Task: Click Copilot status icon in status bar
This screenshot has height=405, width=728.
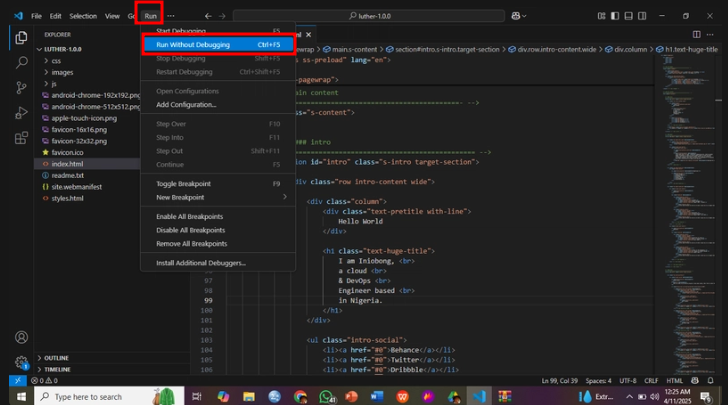Action: (x=695, y=380)
